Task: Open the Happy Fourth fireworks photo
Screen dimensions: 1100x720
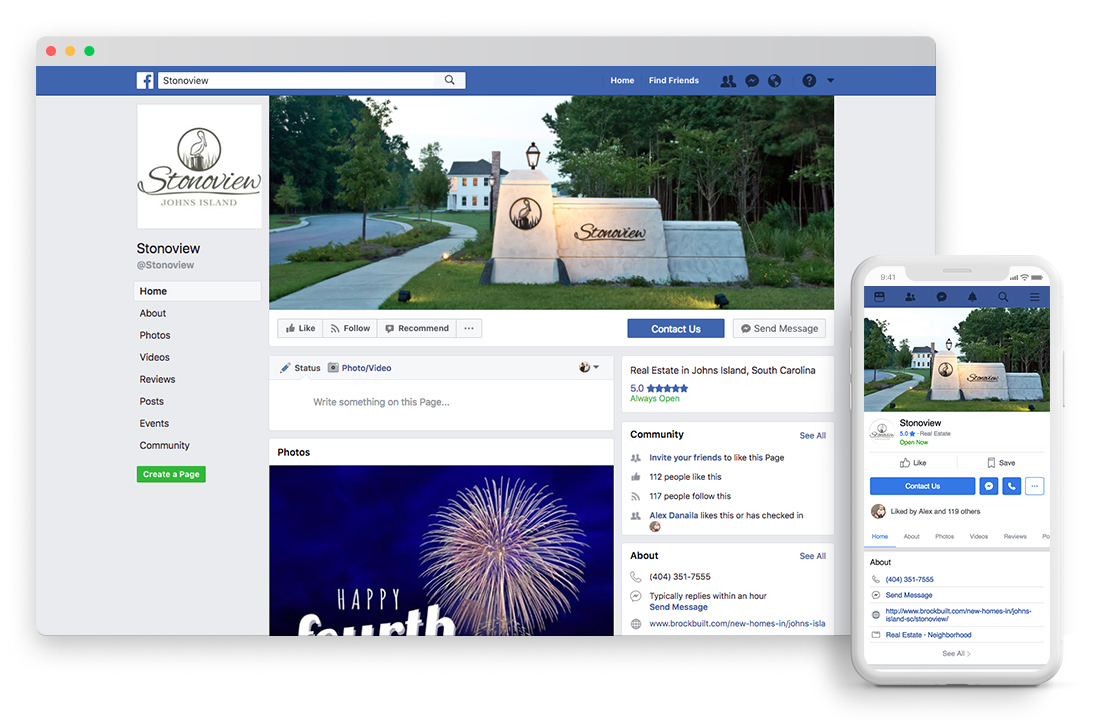Action: 441,550
